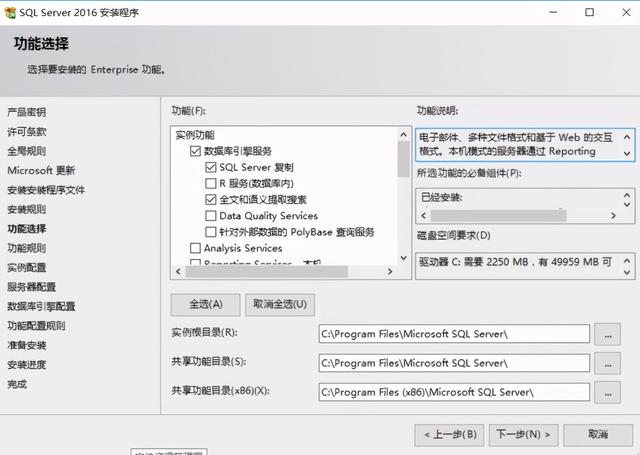Select the 功能选择 step

coord(27,229)
